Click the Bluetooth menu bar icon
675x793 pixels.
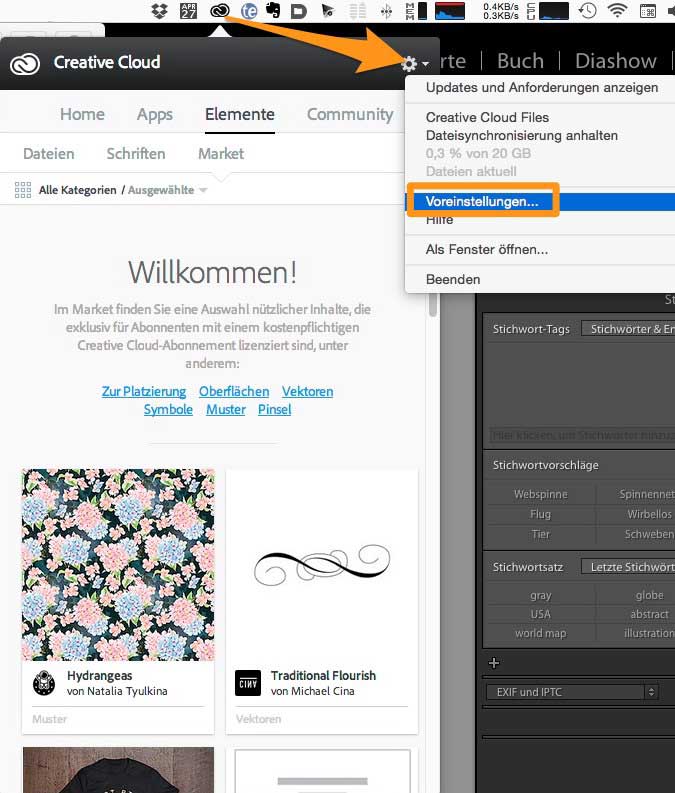(x=386, y=11)
